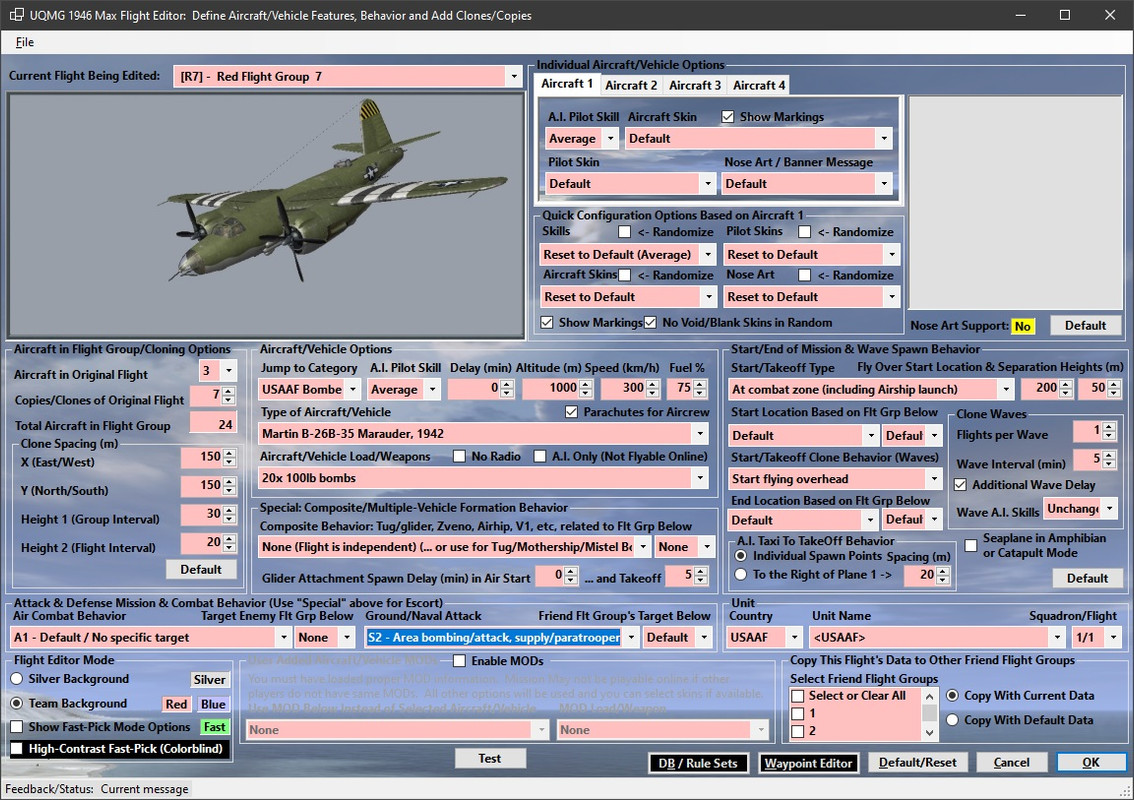
Task: Switch to Aircraft 4 tab
Action: (x=759, y=85)
